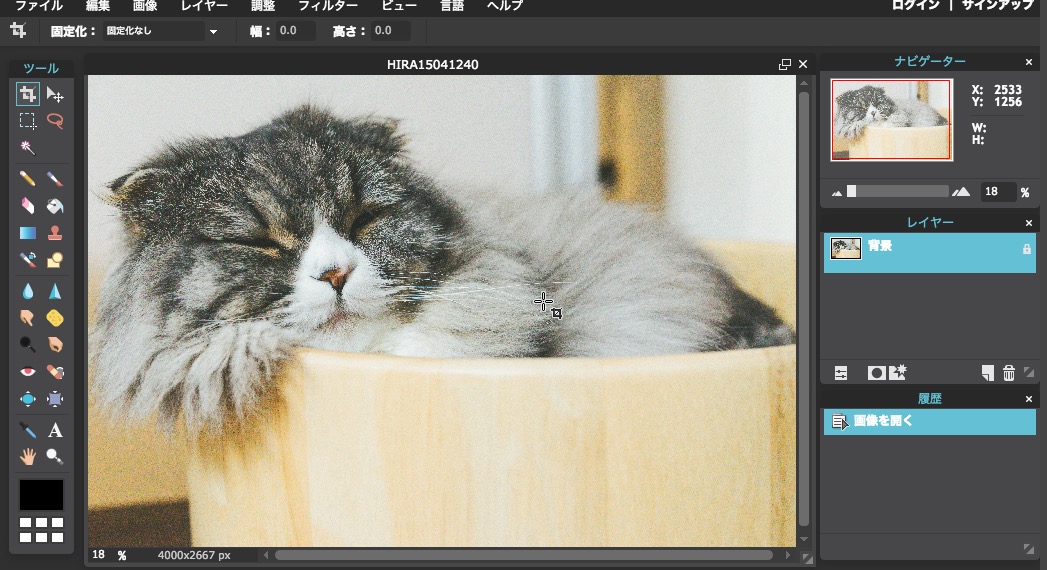Screen dimensions: 1047x570
Task: Click the navigator zoom percentage field
Action: pos(997,192)
